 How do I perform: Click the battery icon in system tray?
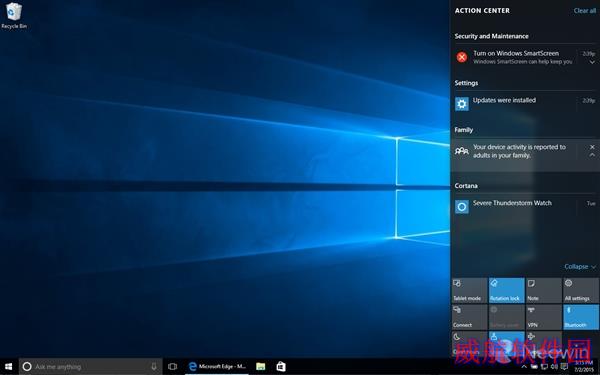534,367
